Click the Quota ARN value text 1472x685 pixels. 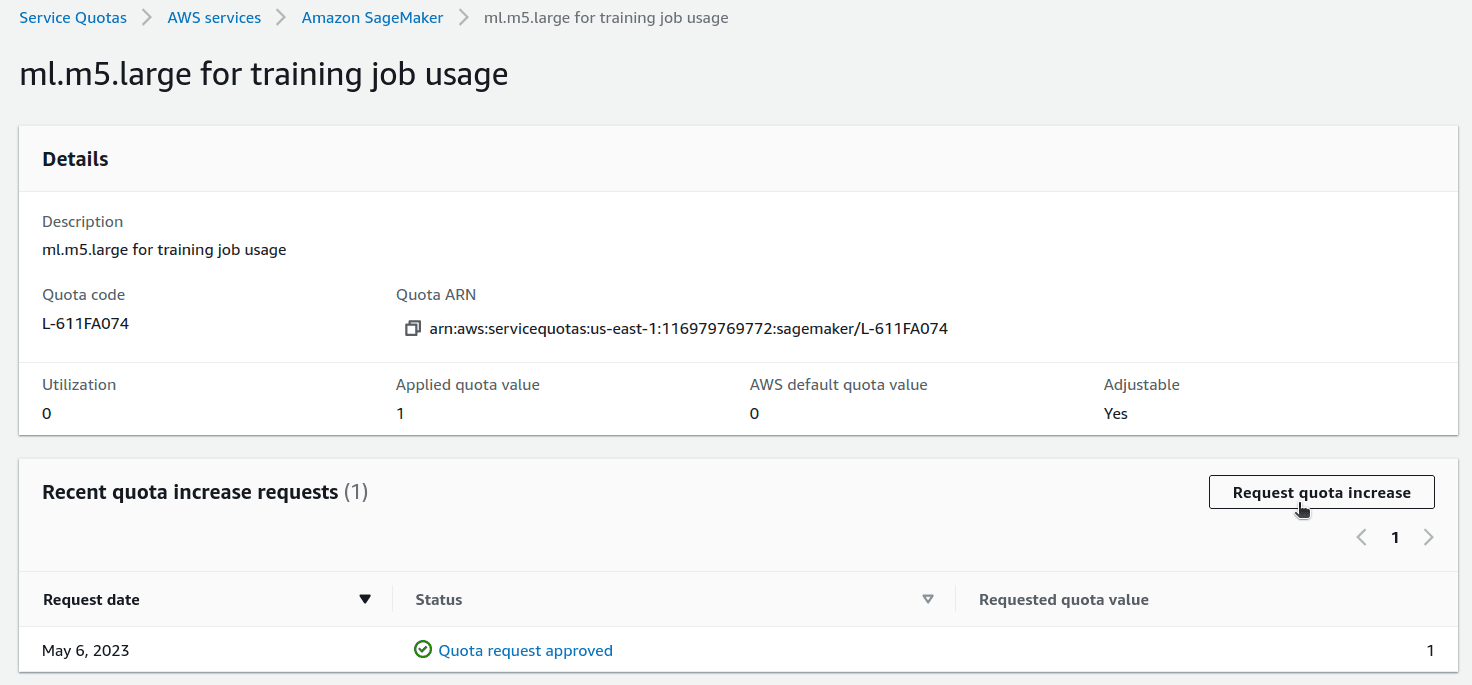click(x=688, y=328)
